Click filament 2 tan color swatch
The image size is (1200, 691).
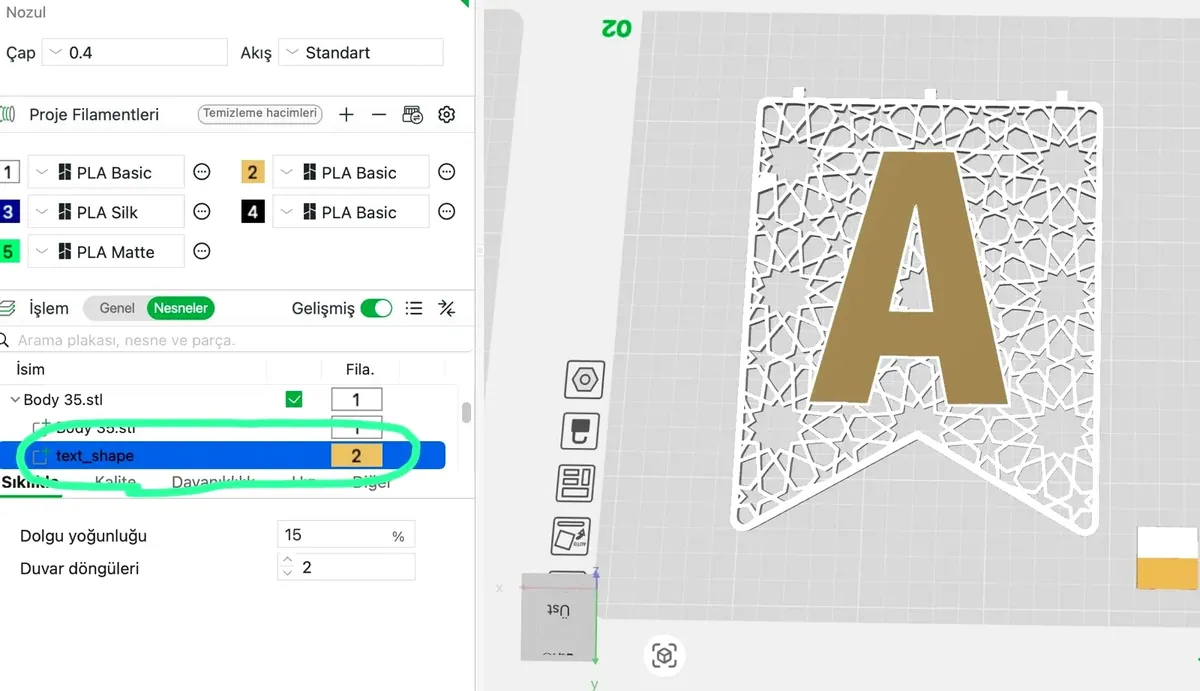coord(252,172)
